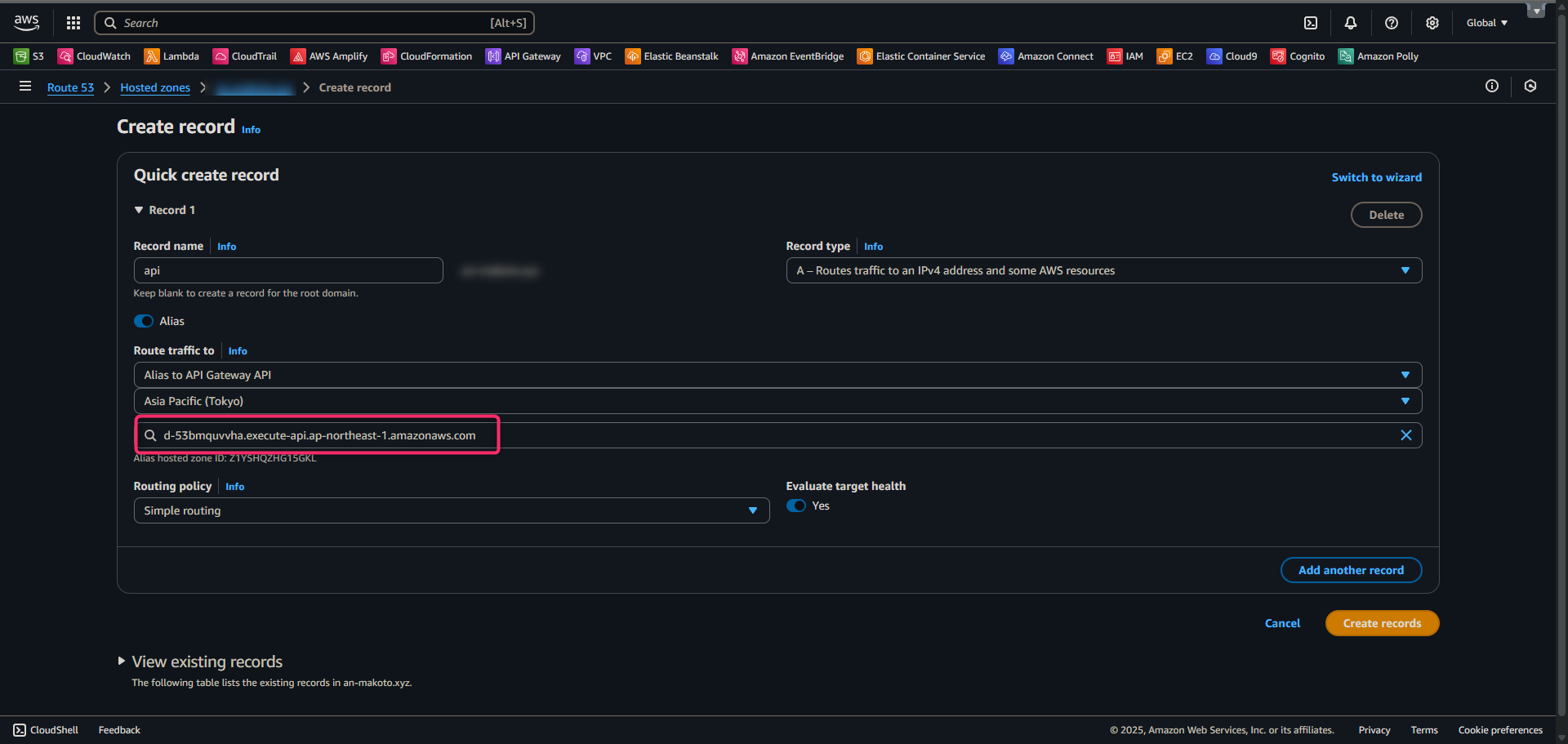Open the VPC shortcut
The width and height of the screenshot is (1568, 744).
(x=594, y=56)
